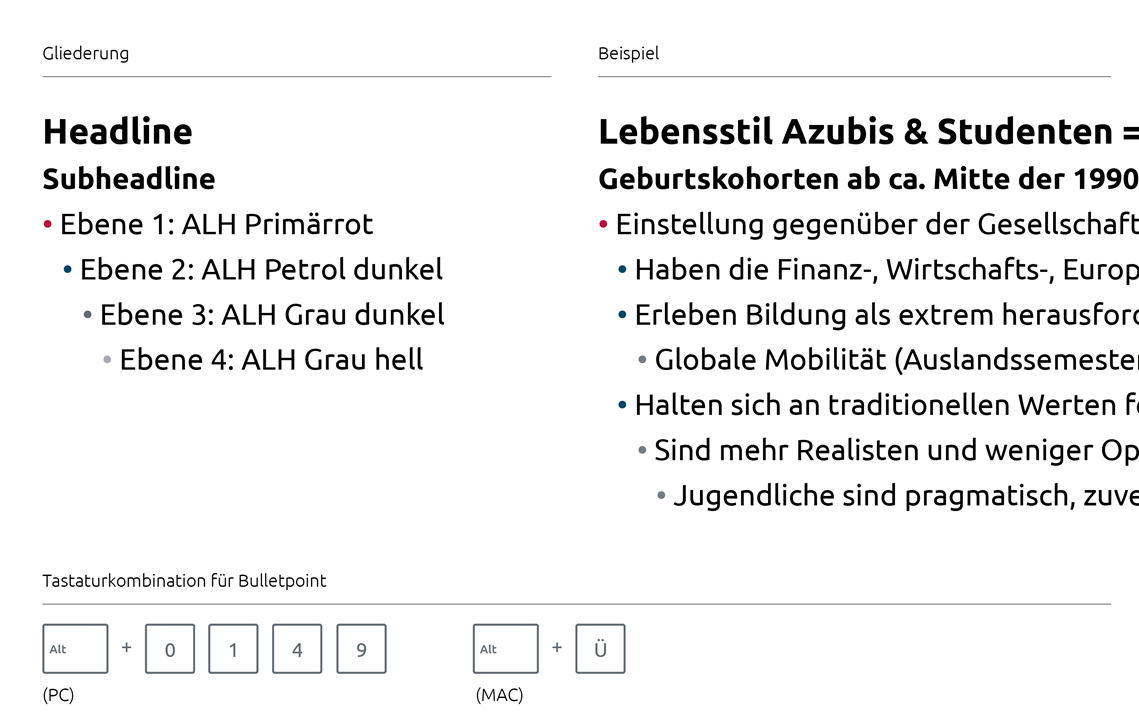Click the 4 key box
Viewport: 1139px width, 718px height.
297,649
